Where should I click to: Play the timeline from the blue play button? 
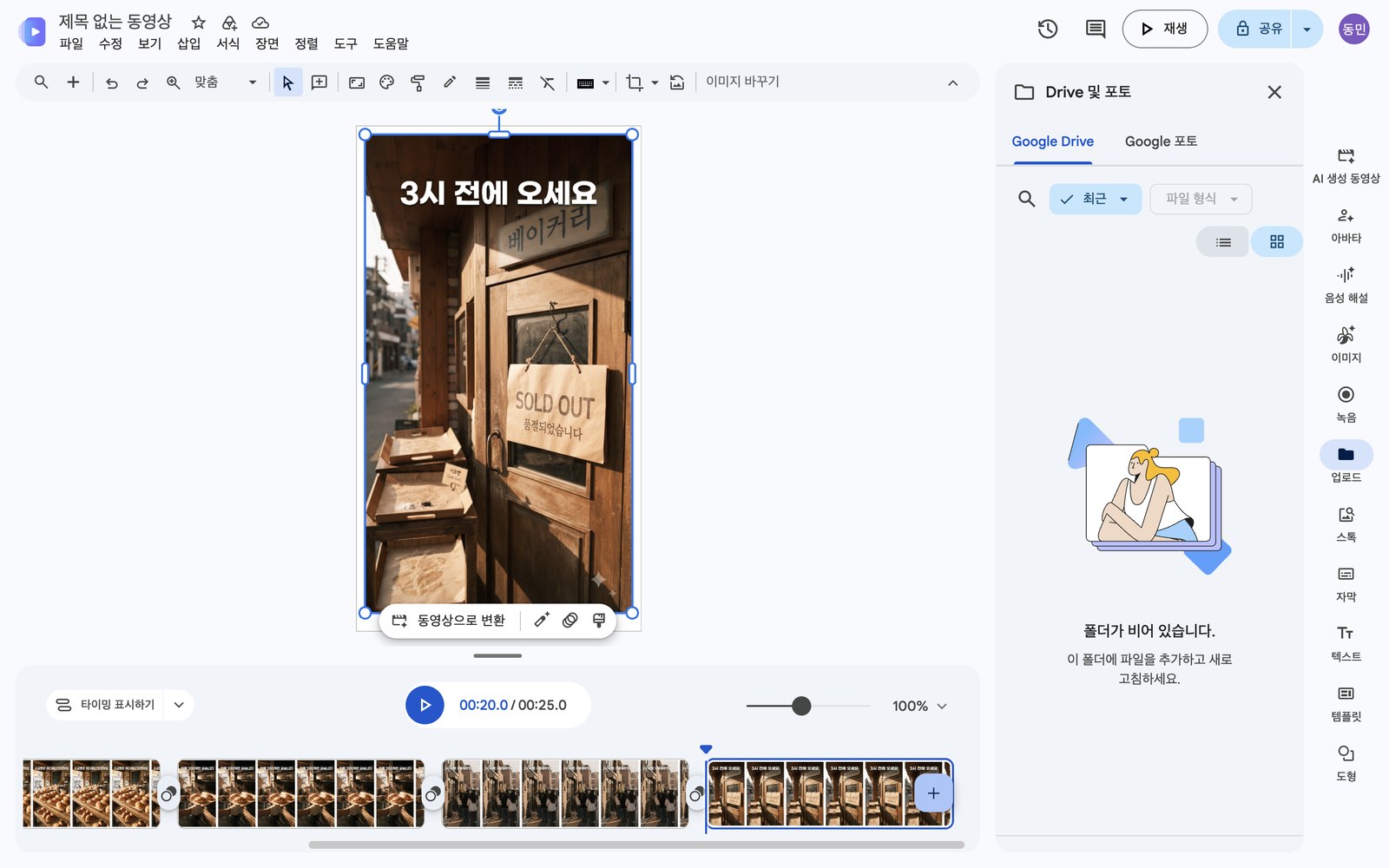(x=425, y=705)
